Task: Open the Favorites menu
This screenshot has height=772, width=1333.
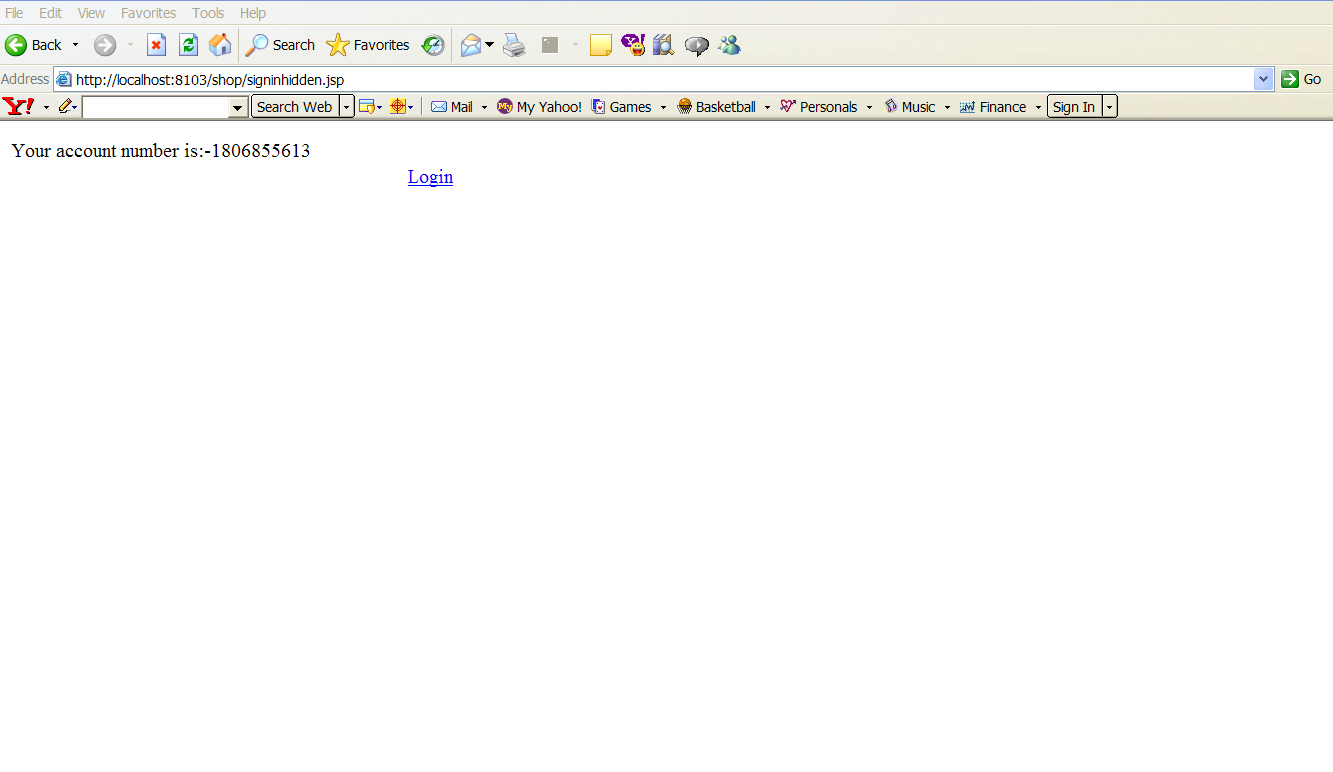Action: [148, 13]
